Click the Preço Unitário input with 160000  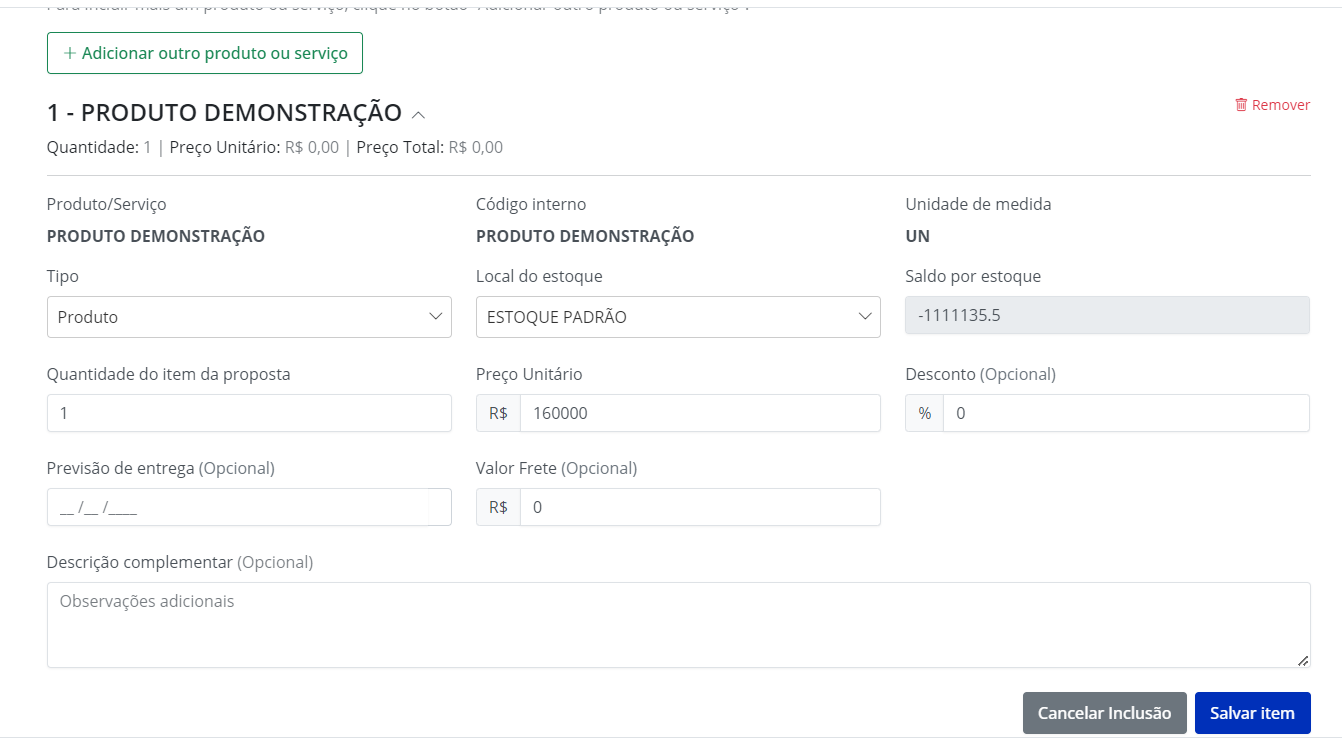pyautogui.click(x=700, y=413)
